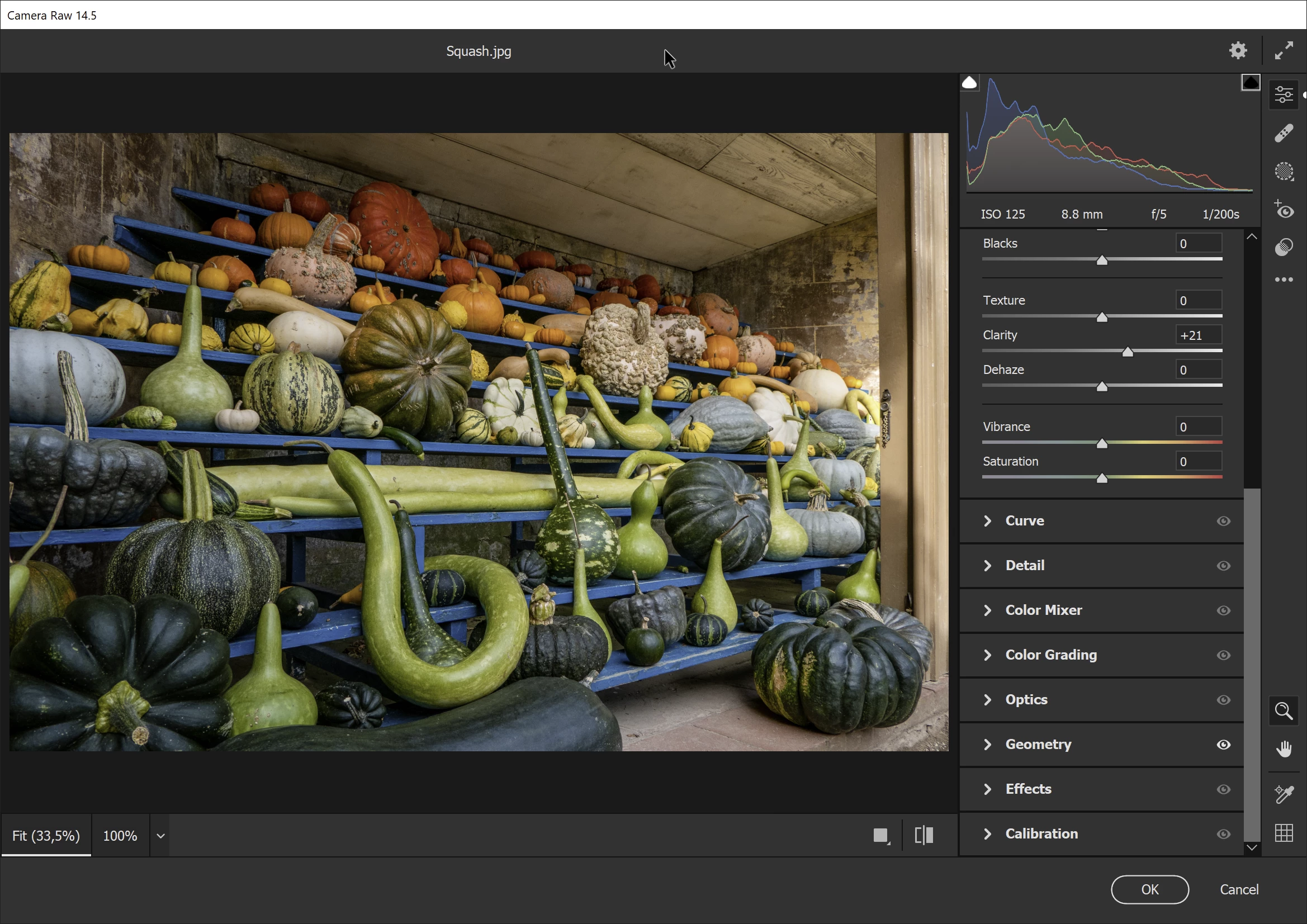Open zoom level dropdown arrow
The height and width of the screenshot is (924, 1307).
[x=160, y=836]
